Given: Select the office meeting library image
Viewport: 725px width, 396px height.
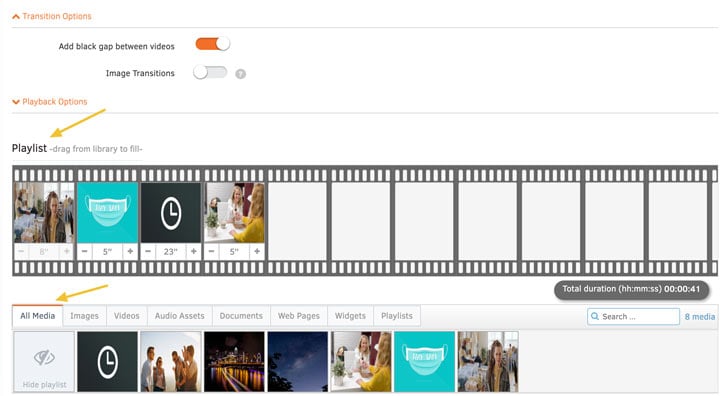Looking at the screenshot, I should coord(361,361).
